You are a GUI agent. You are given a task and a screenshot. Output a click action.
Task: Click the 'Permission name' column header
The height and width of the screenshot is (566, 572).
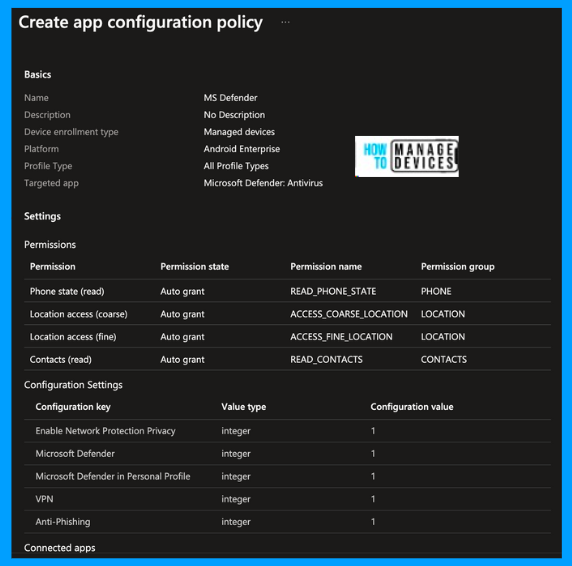pos(326,267)
